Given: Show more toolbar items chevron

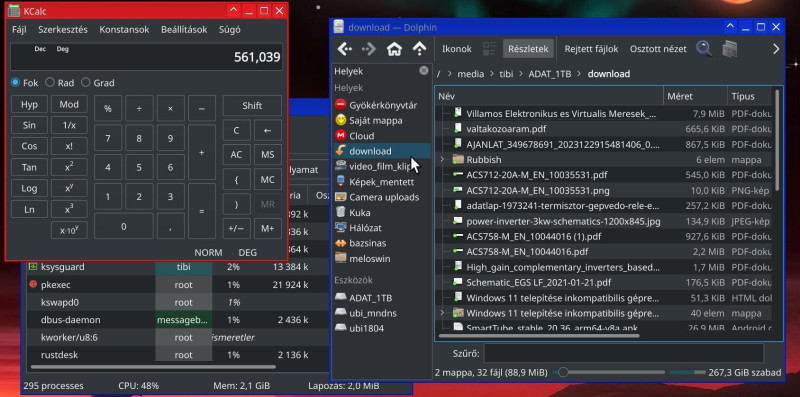Looking at the screenshot, I should [776, 49].
